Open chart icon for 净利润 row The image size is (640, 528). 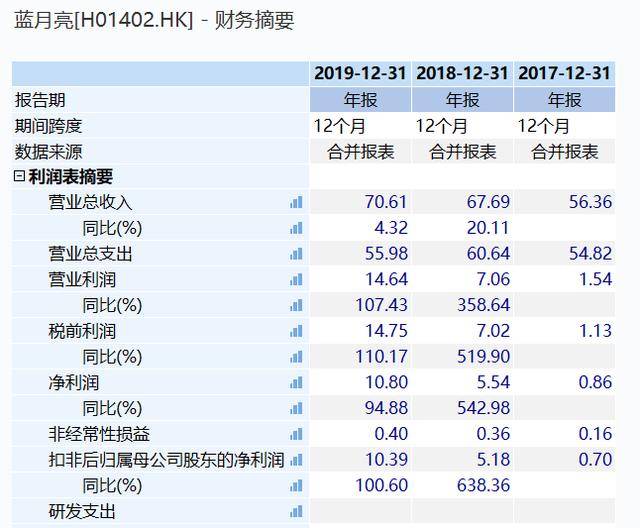click(296, 382)
